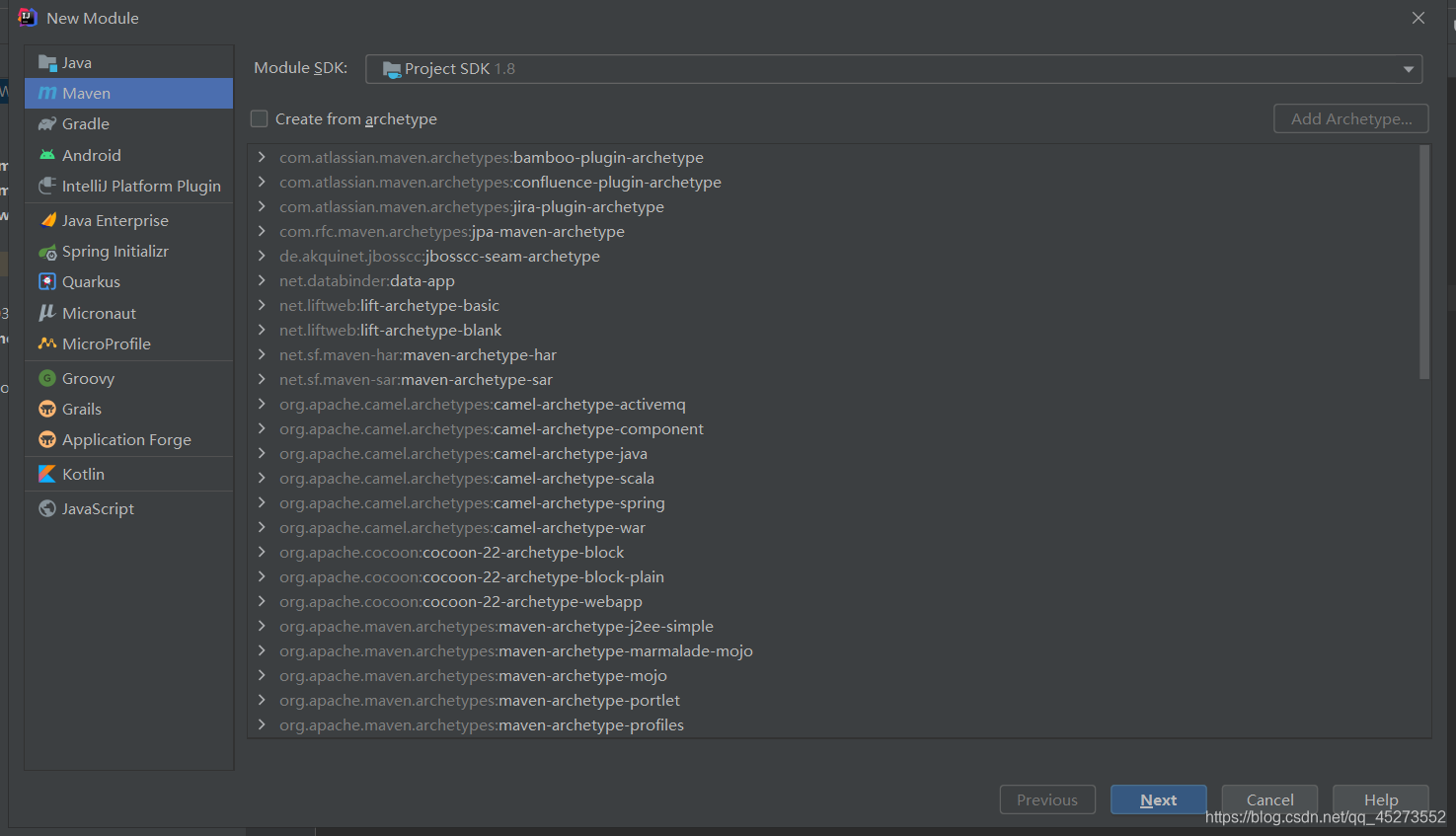The width and height of the screenshot is (1456, 836).
Task: Expand lift-archetype-basic node
Action: click(x=262, y=305)
